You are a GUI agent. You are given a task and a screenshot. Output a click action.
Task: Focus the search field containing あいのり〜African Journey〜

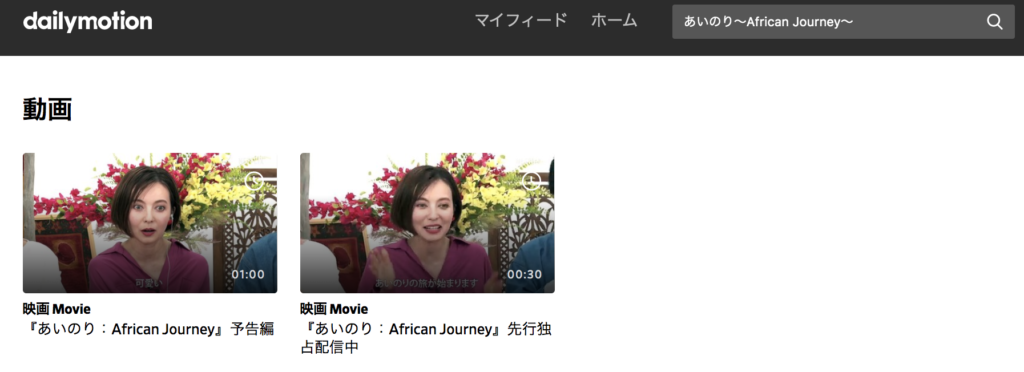pyautogui.click(x=829, y=22)
